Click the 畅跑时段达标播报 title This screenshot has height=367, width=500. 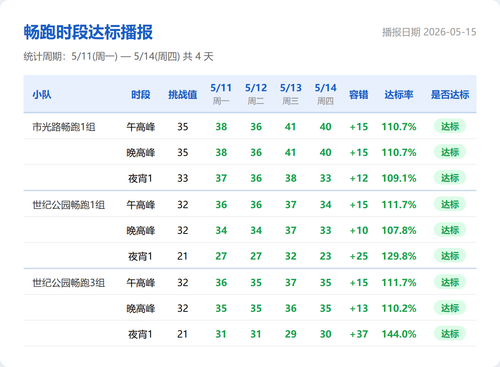88,32
